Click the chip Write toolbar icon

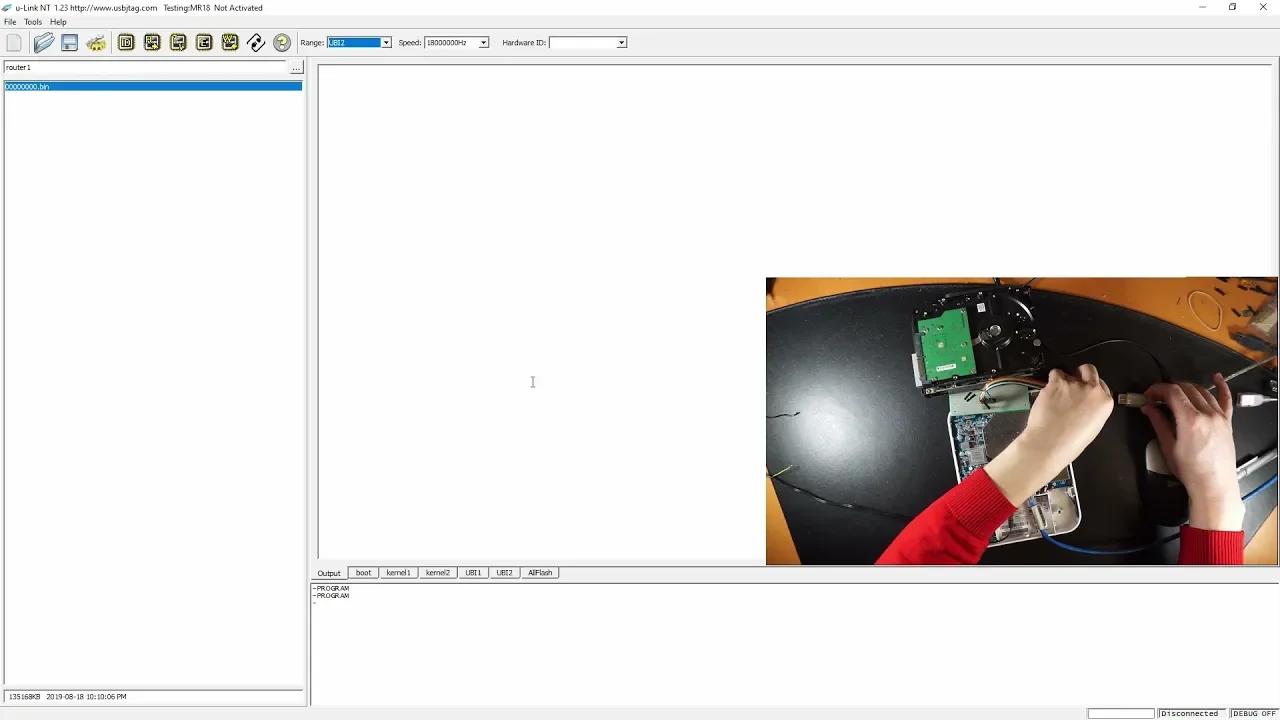tap(177, 42)
